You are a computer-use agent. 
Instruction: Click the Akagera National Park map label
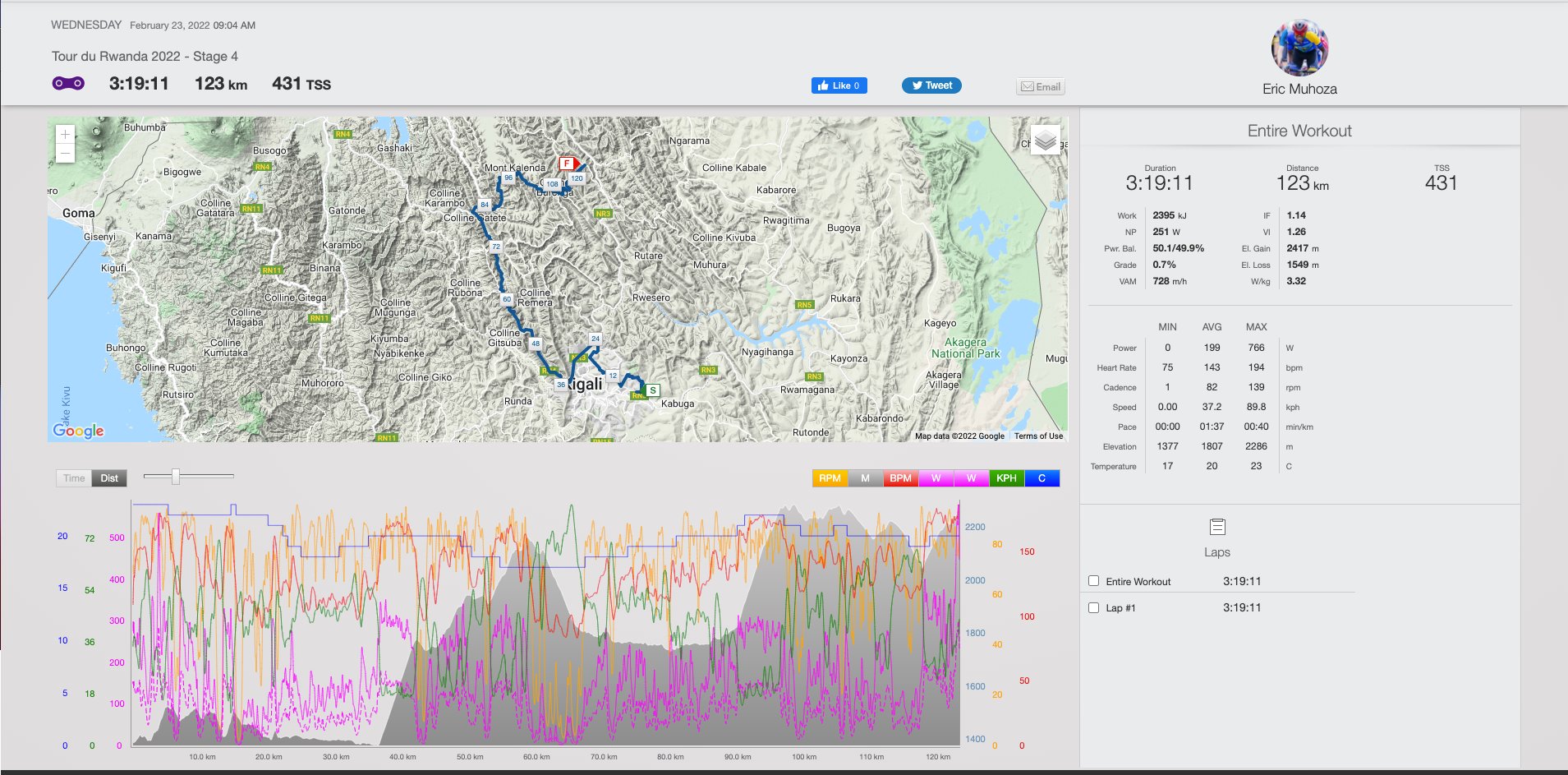click(966, 348)
